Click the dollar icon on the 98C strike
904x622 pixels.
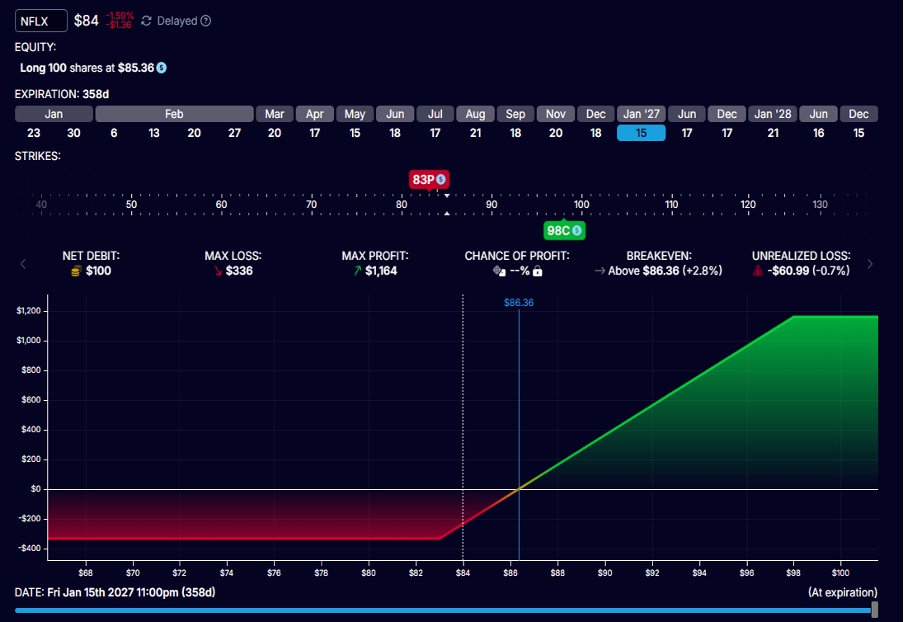pos(577,231)
